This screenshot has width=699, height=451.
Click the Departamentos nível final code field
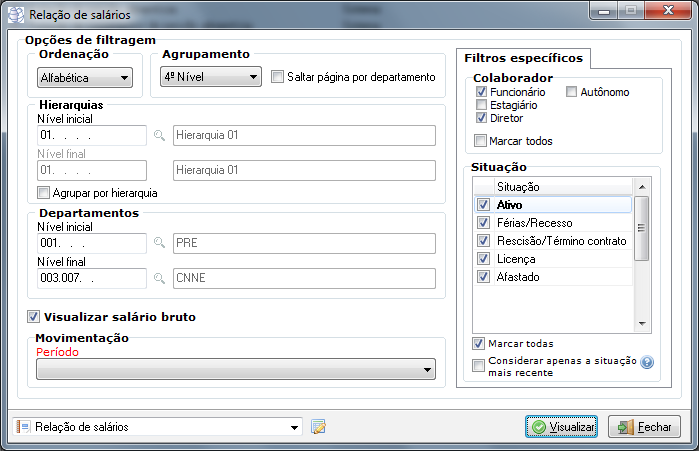tap(92, 278)
